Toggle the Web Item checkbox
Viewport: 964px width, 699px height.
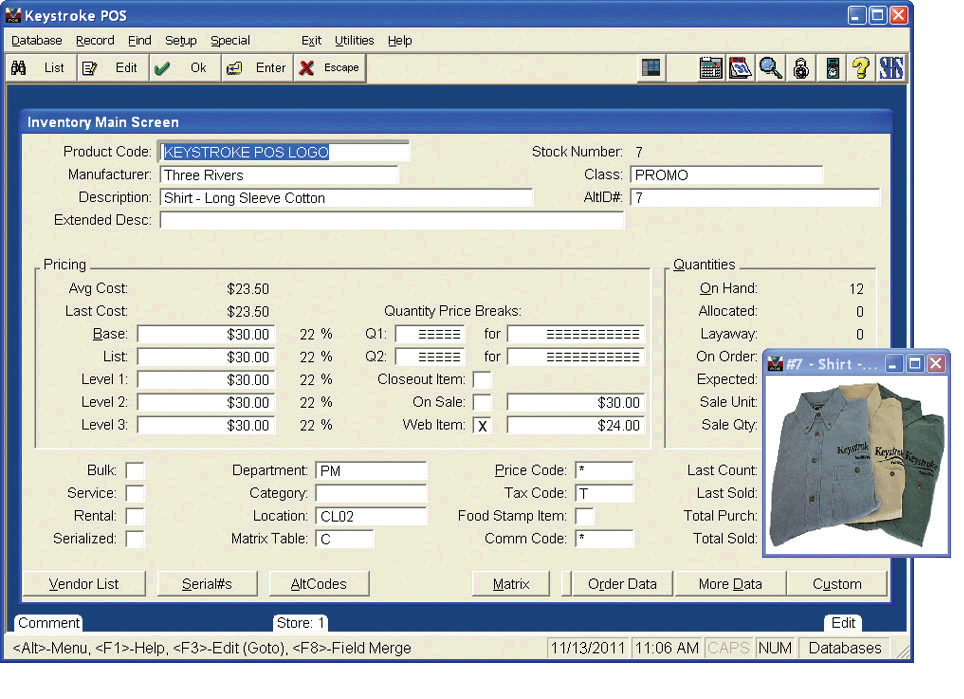click(x=482, y=425)
